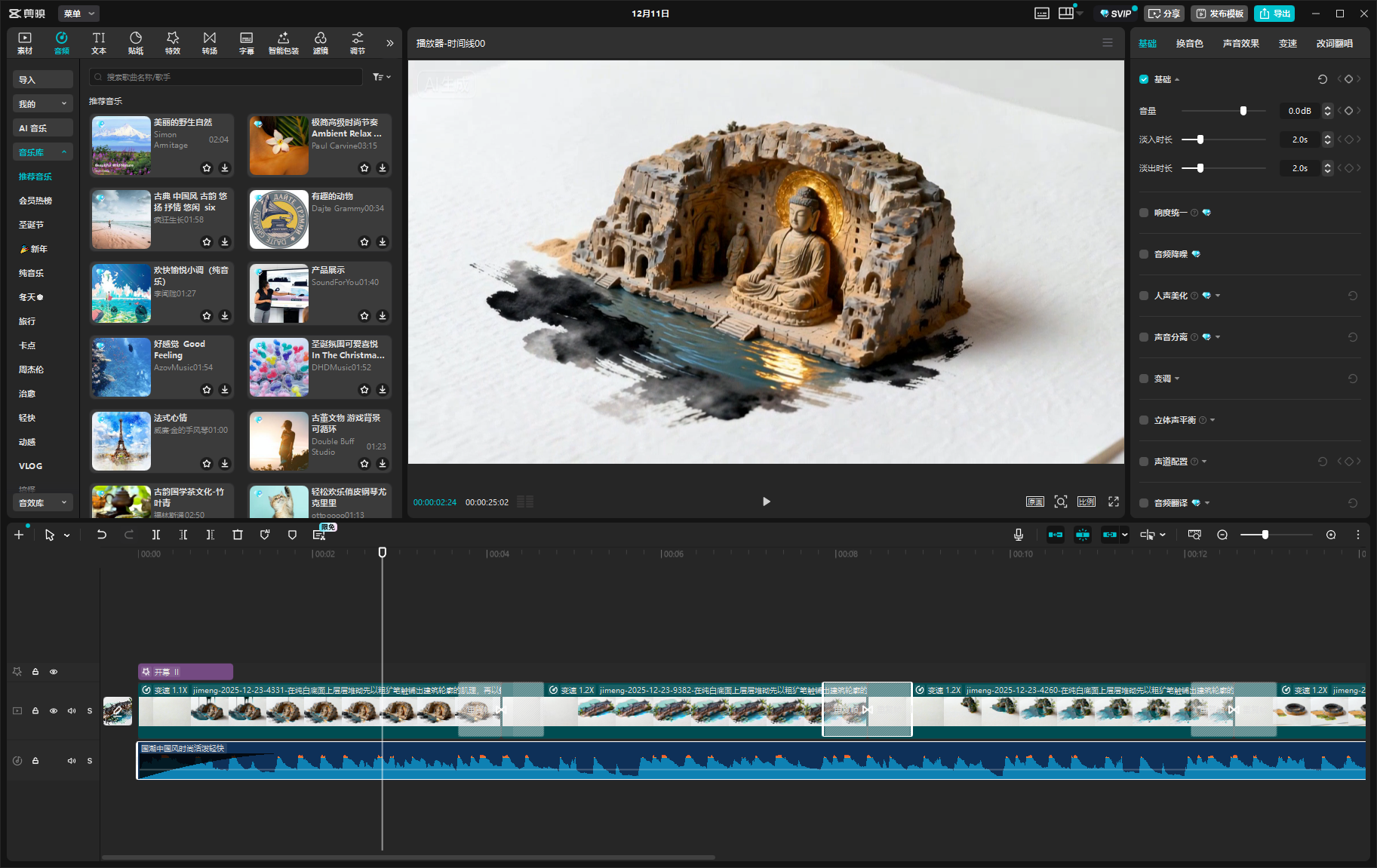Screen dimensions: 1377x868
Task: Enable the 音频降噪 checkbox
Action: [x=1144, y=254]
